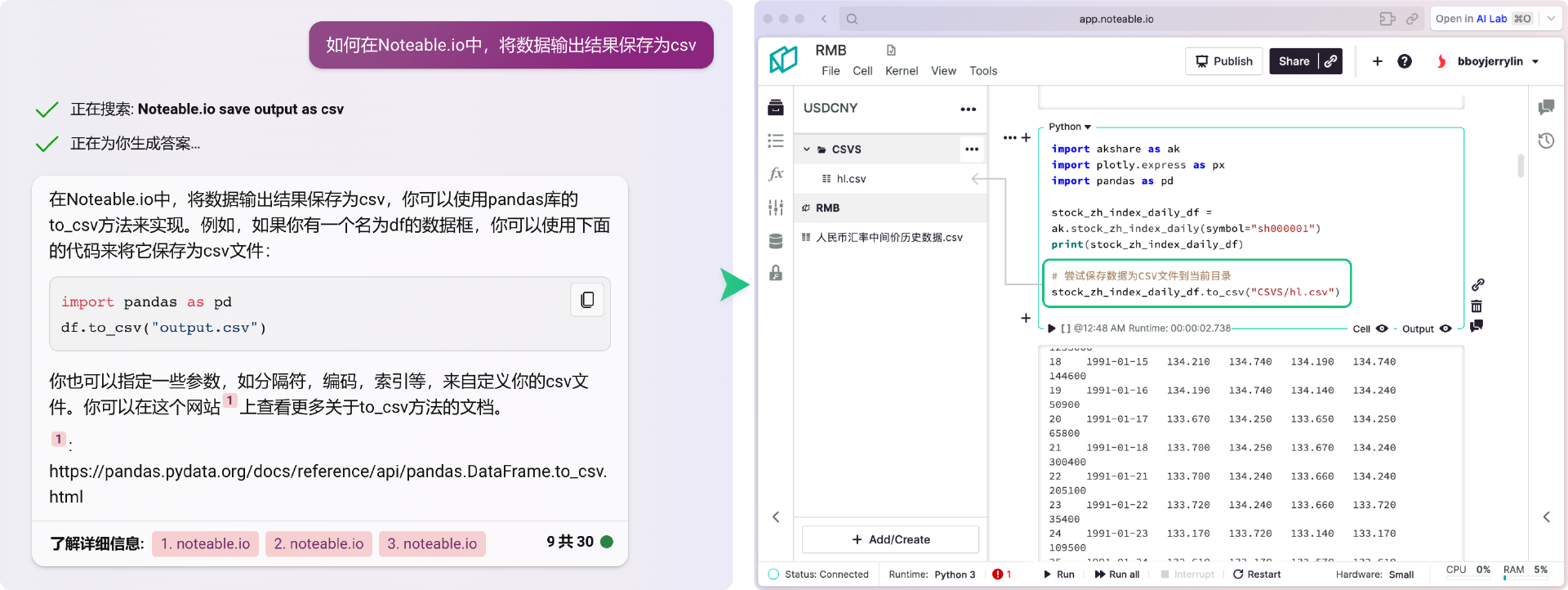Screen dimensions: 1568x590
Task: Click the Runtime Python 3 indicator
Action: point(932,574)
